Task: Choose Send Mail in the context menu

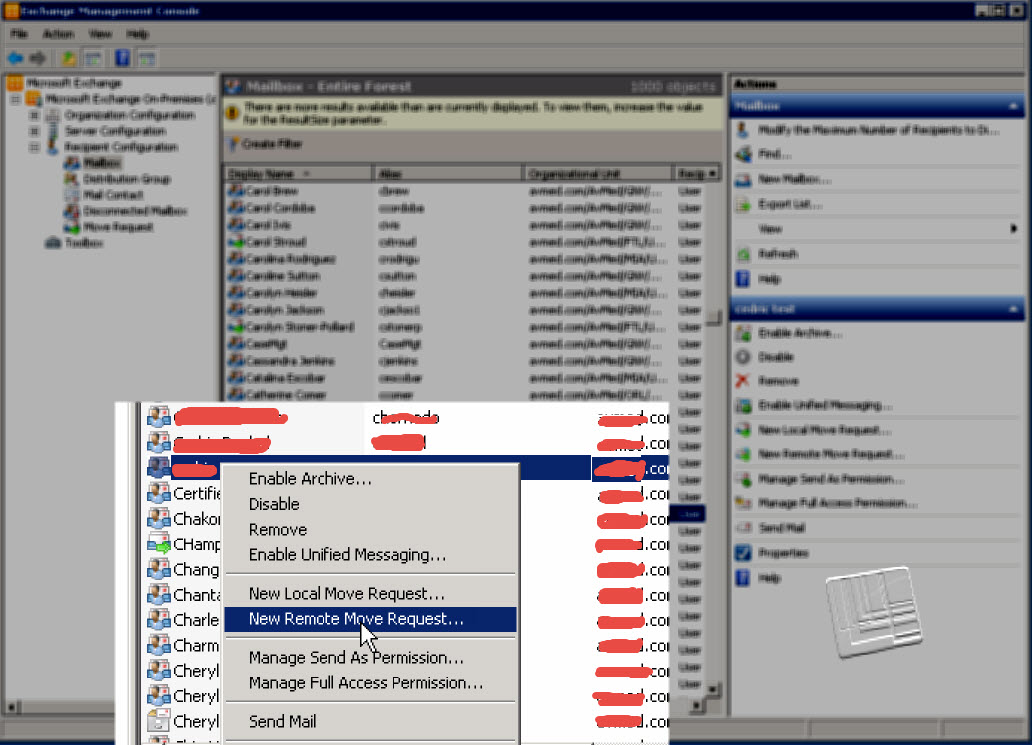Action: 371,722
